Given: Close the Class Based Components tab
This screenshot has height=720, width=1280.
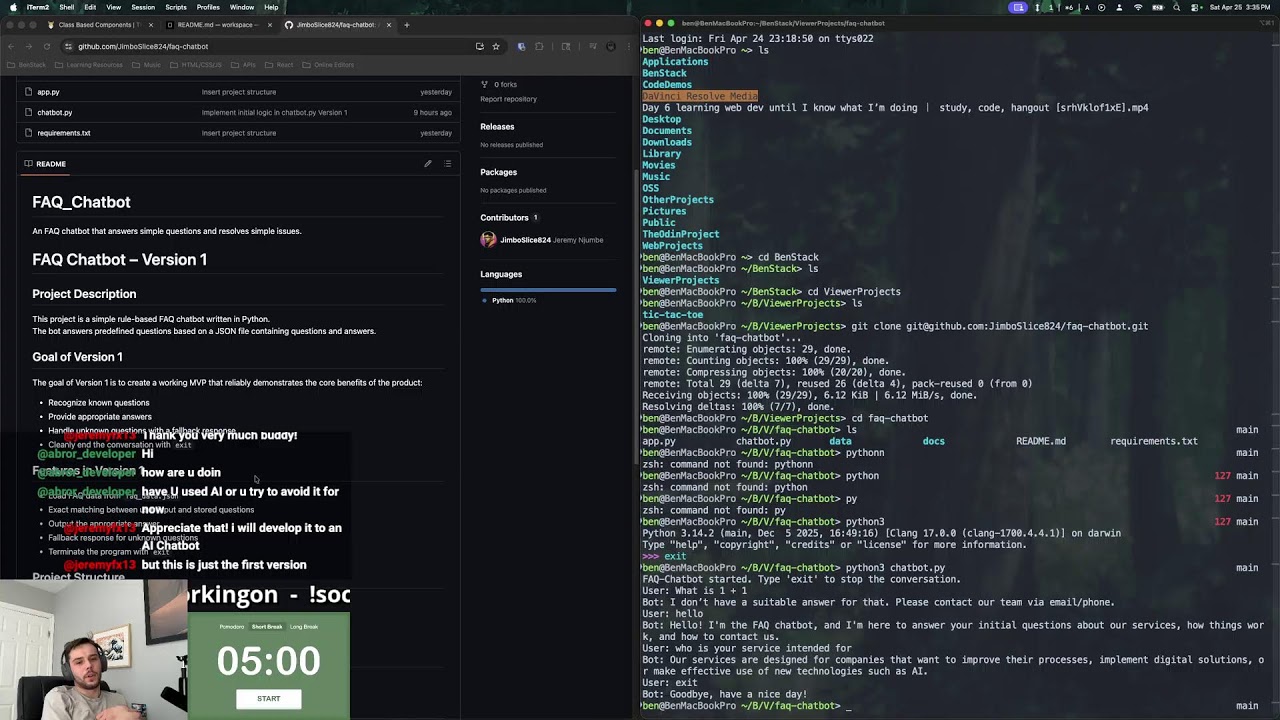Looking at the screenshot, I should click(x=151, y=24).
